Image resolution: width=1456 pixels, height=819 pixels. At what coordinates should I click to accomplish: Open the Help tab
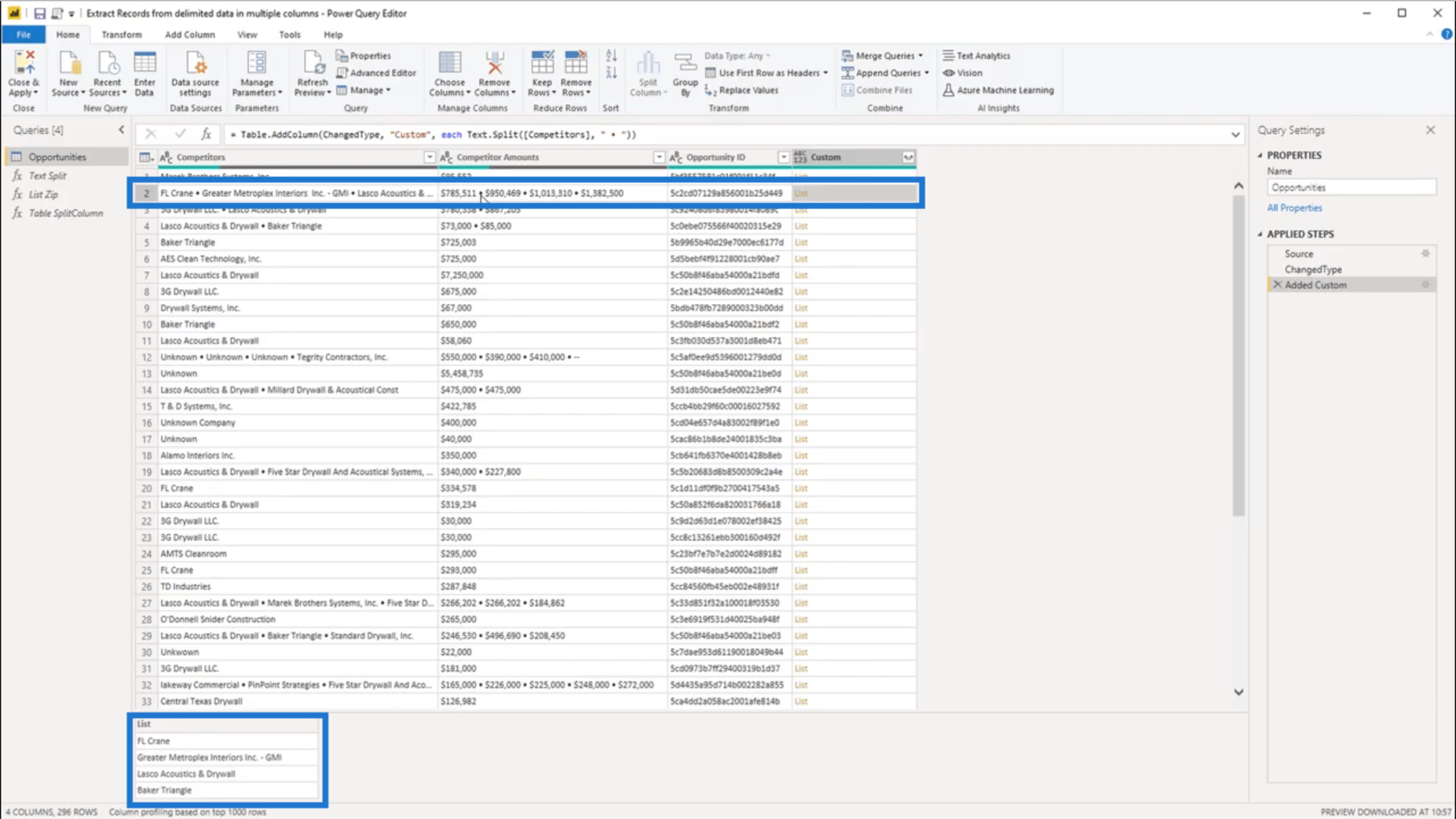(x=333, y=35)
